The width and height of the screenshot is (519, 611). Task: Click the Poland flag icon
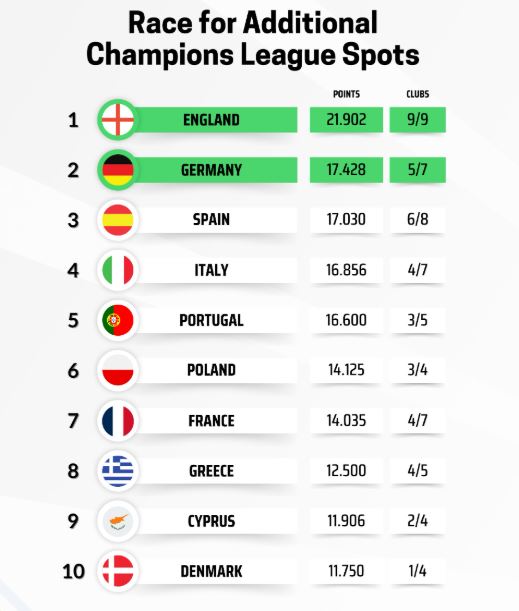118,370
